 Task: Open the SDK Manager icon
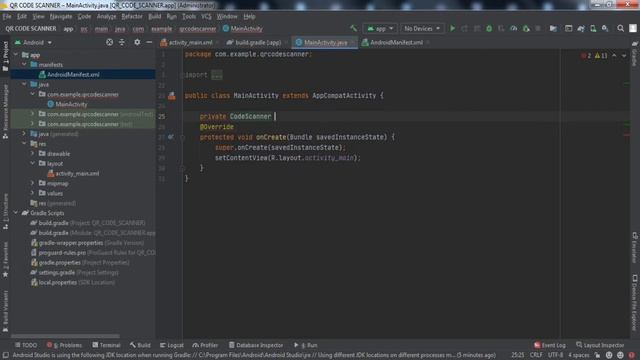[x=605, y=29]
